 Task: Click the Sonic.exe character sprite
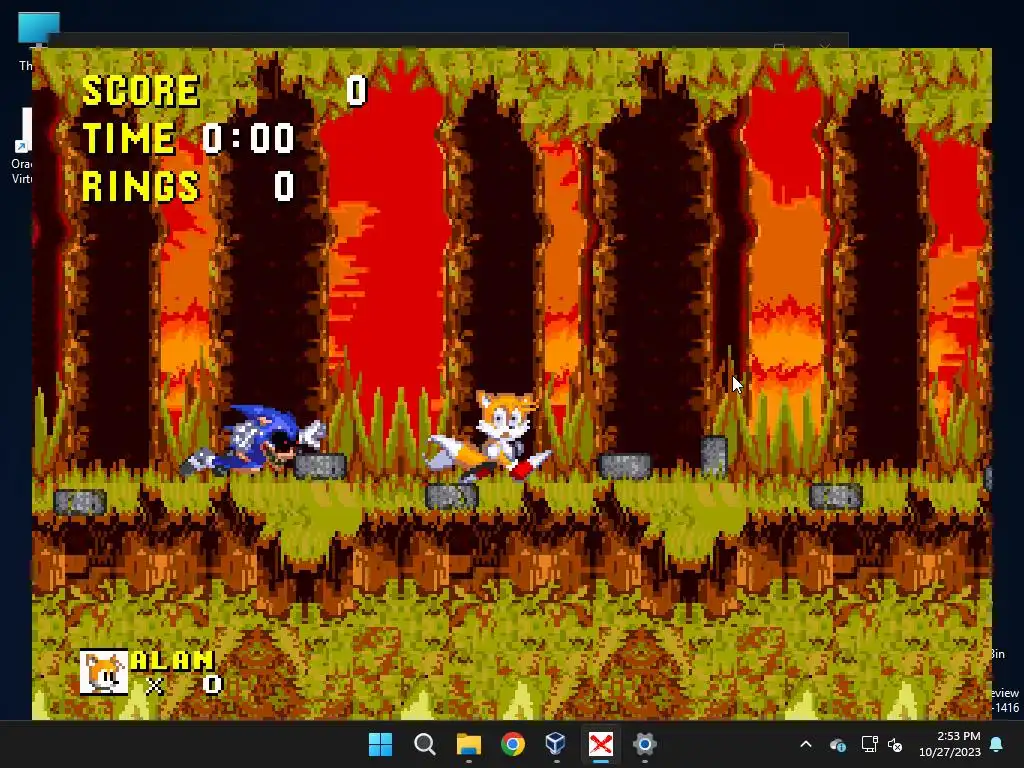click(x=253, y=440)
